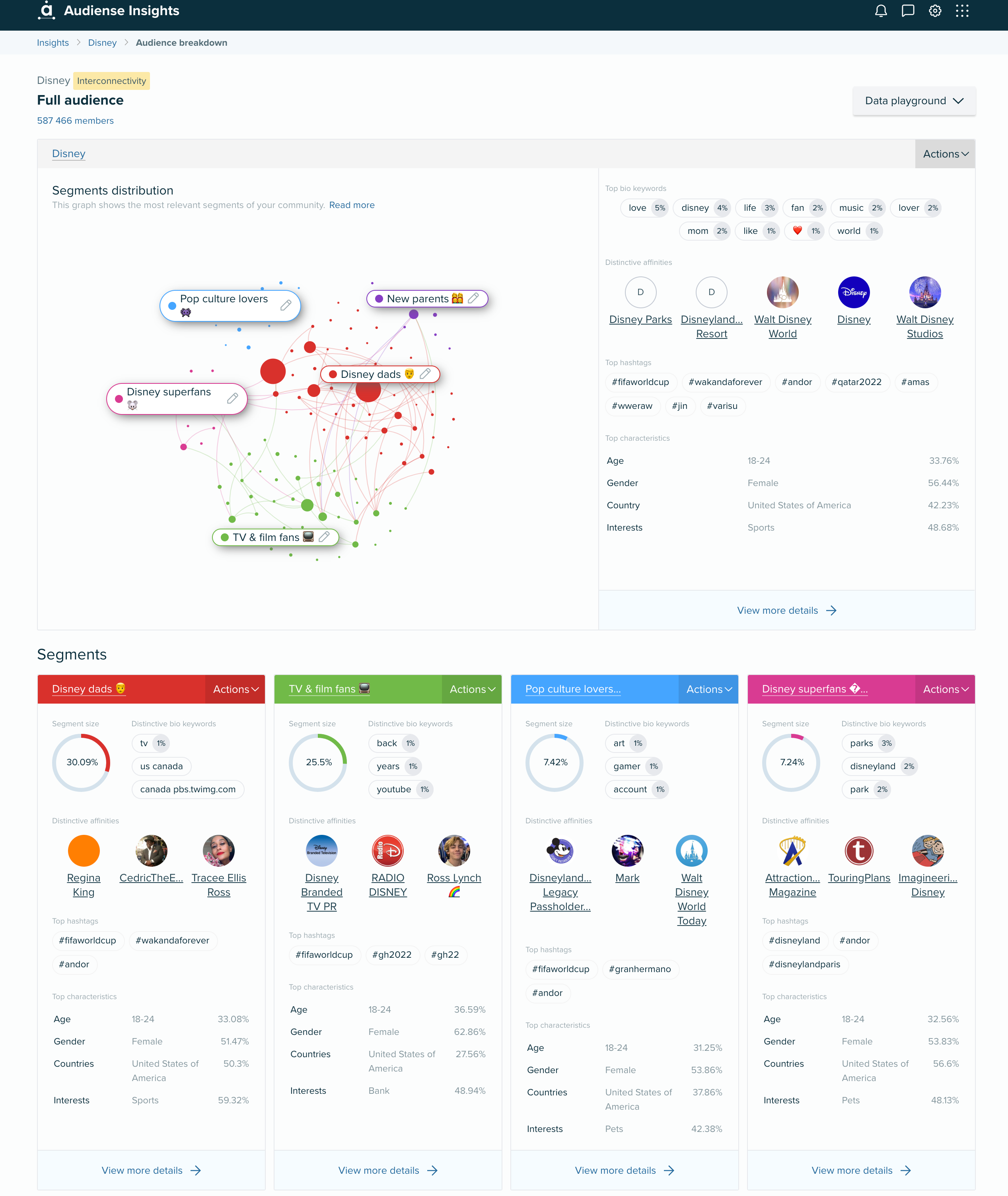This screenshot has width=1008, height=1196.
Task: Click Walt Disney World affinity thumbnail
Action: [x=782, y=291]
